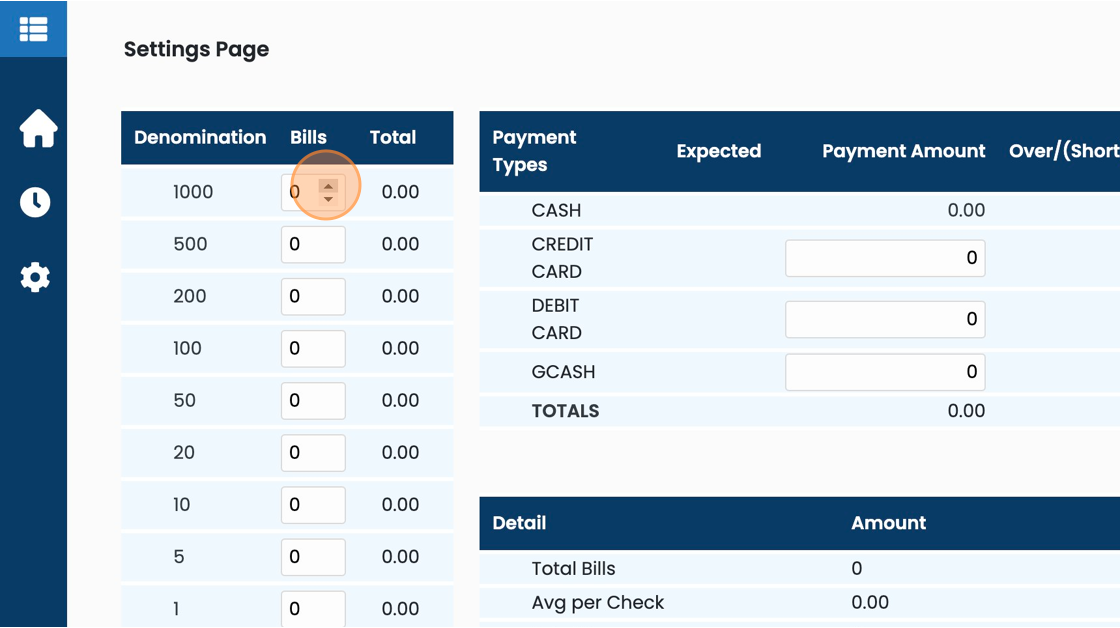Viewport: 1120px width, 628px height.
Task: Click the Expected column header
Action: (719, 151)
